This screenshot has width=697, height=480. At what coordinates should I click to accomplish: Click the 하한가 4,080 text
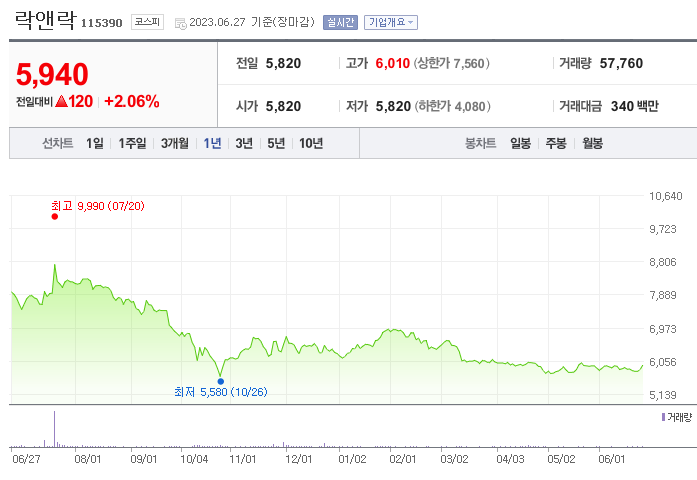click(453, 106)
